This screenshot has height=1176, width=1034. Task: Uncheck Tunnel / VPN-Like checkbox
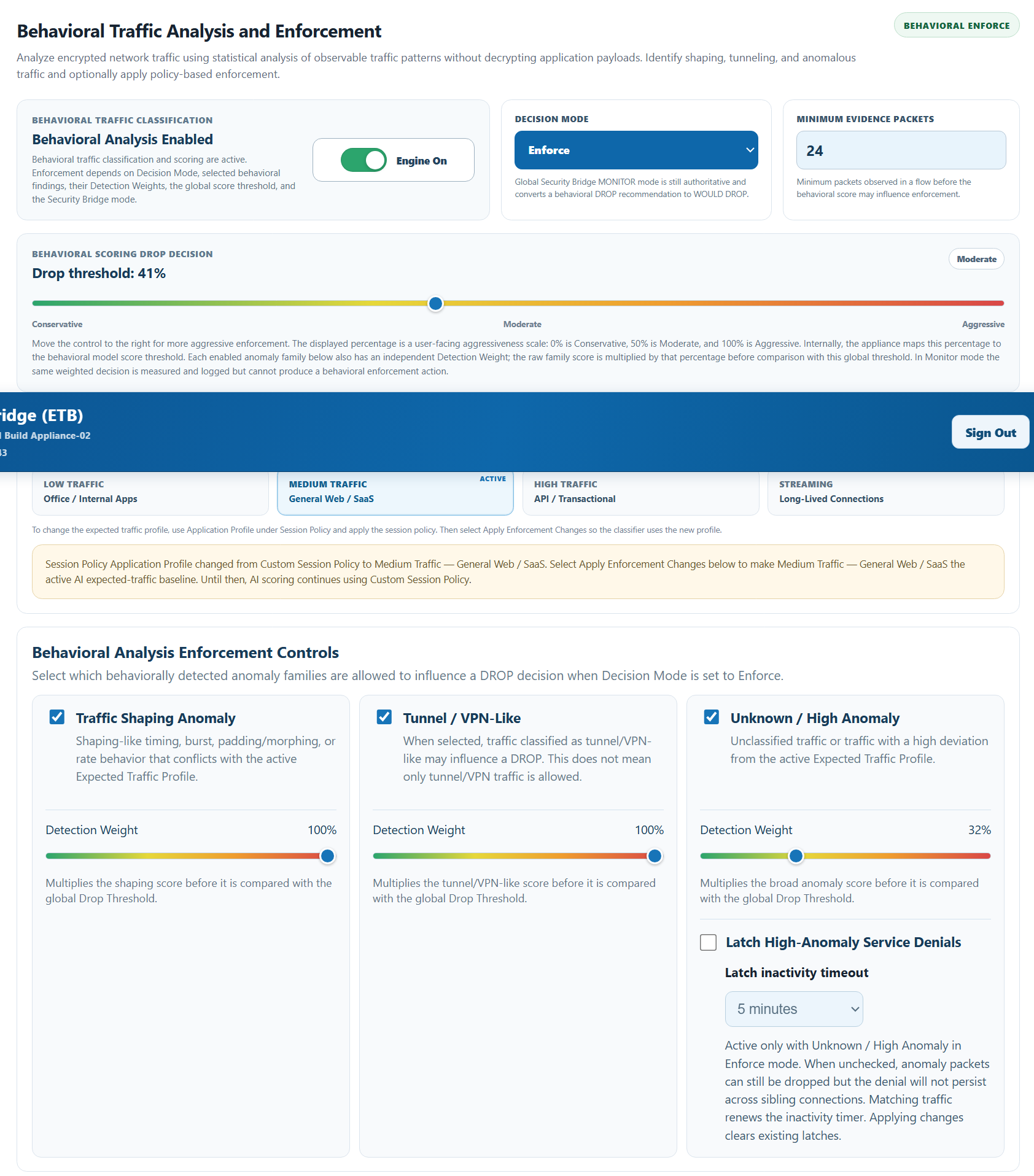coord(384,717)
